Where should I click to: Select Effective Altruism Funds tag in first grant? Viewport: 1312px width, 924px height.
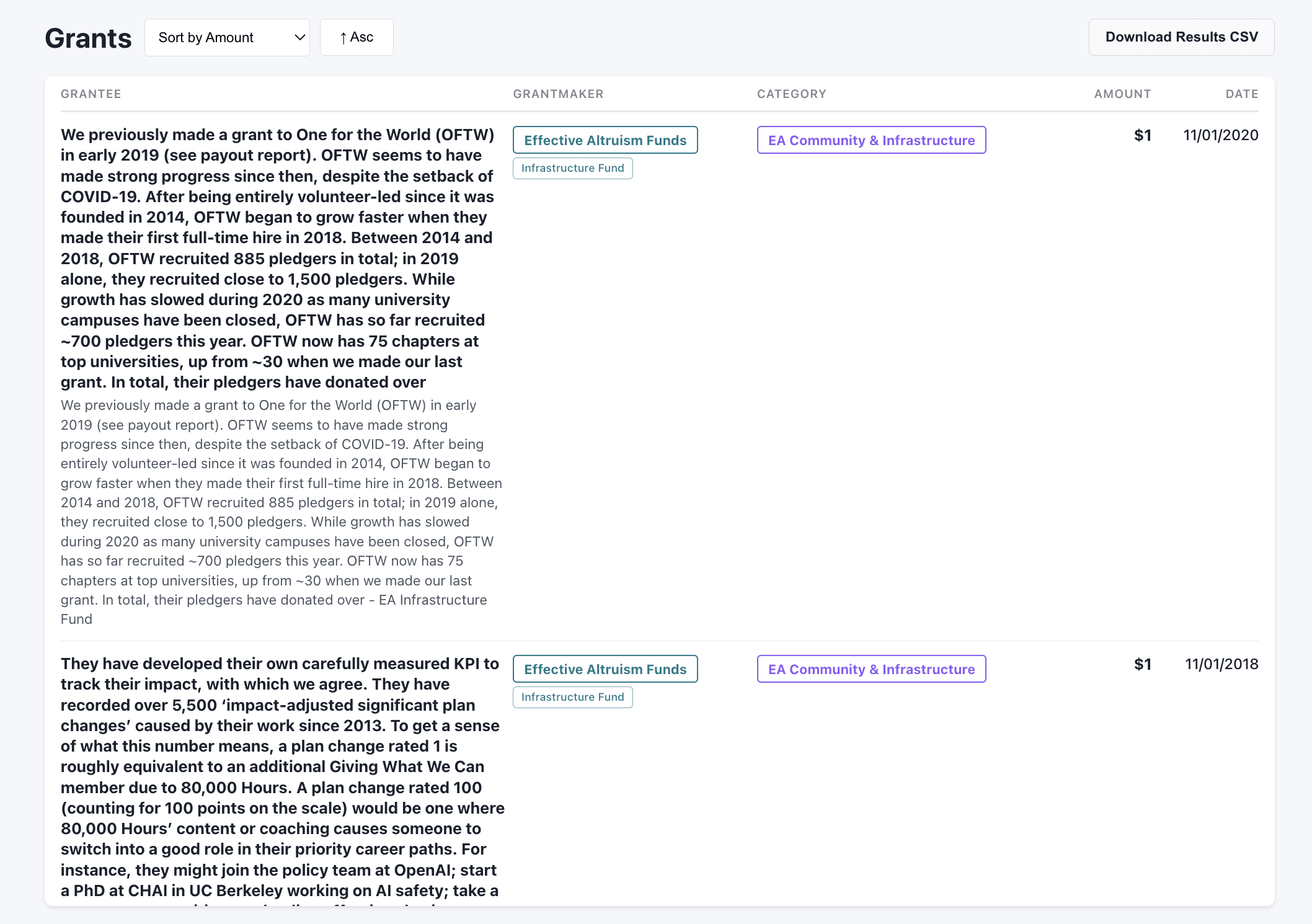[605, 140]
